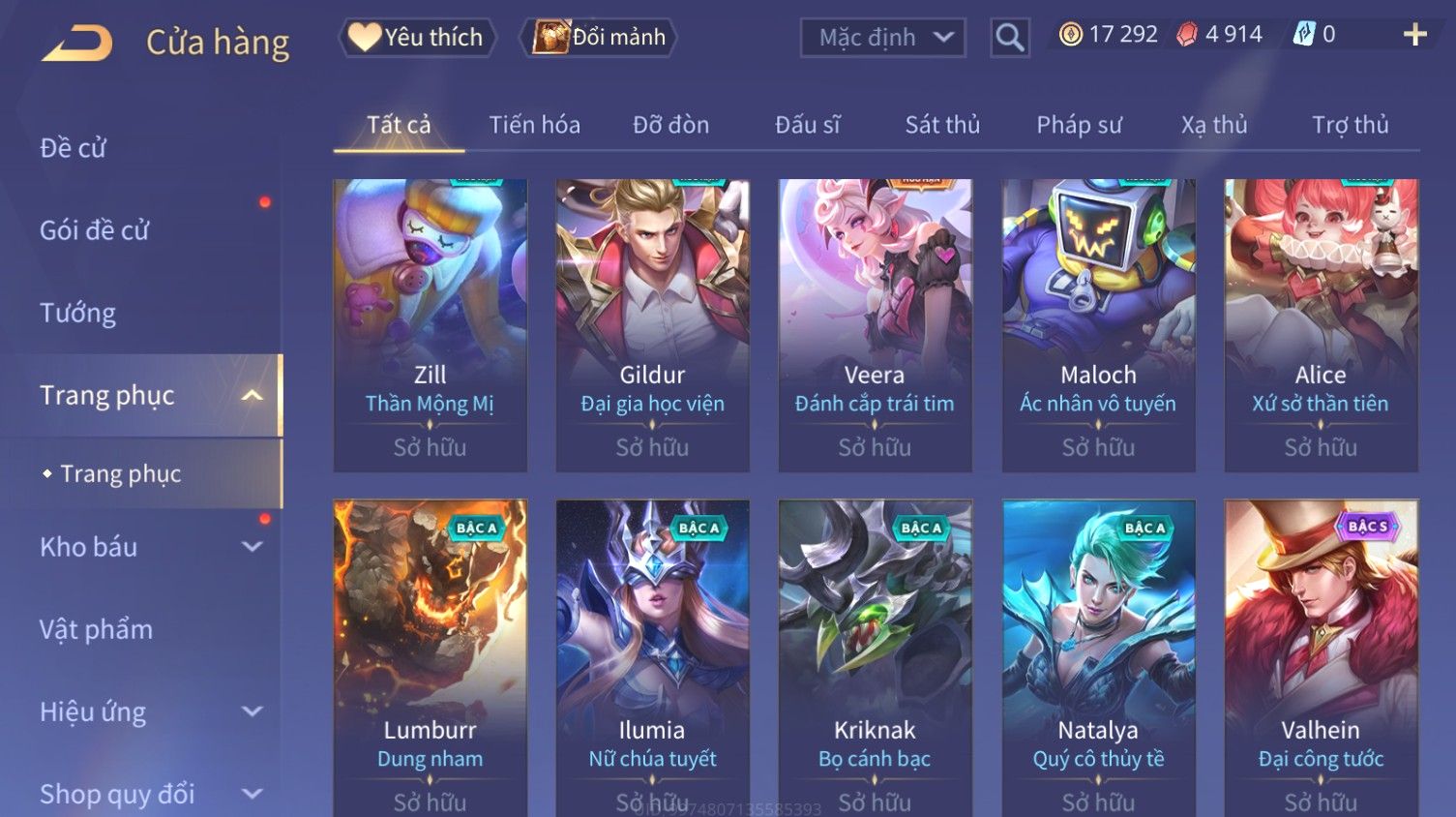Open the Valhein Đại công tước skin
This screenshot has height=817, width=1456.
pyautogui.click(x=1321, y=658)
